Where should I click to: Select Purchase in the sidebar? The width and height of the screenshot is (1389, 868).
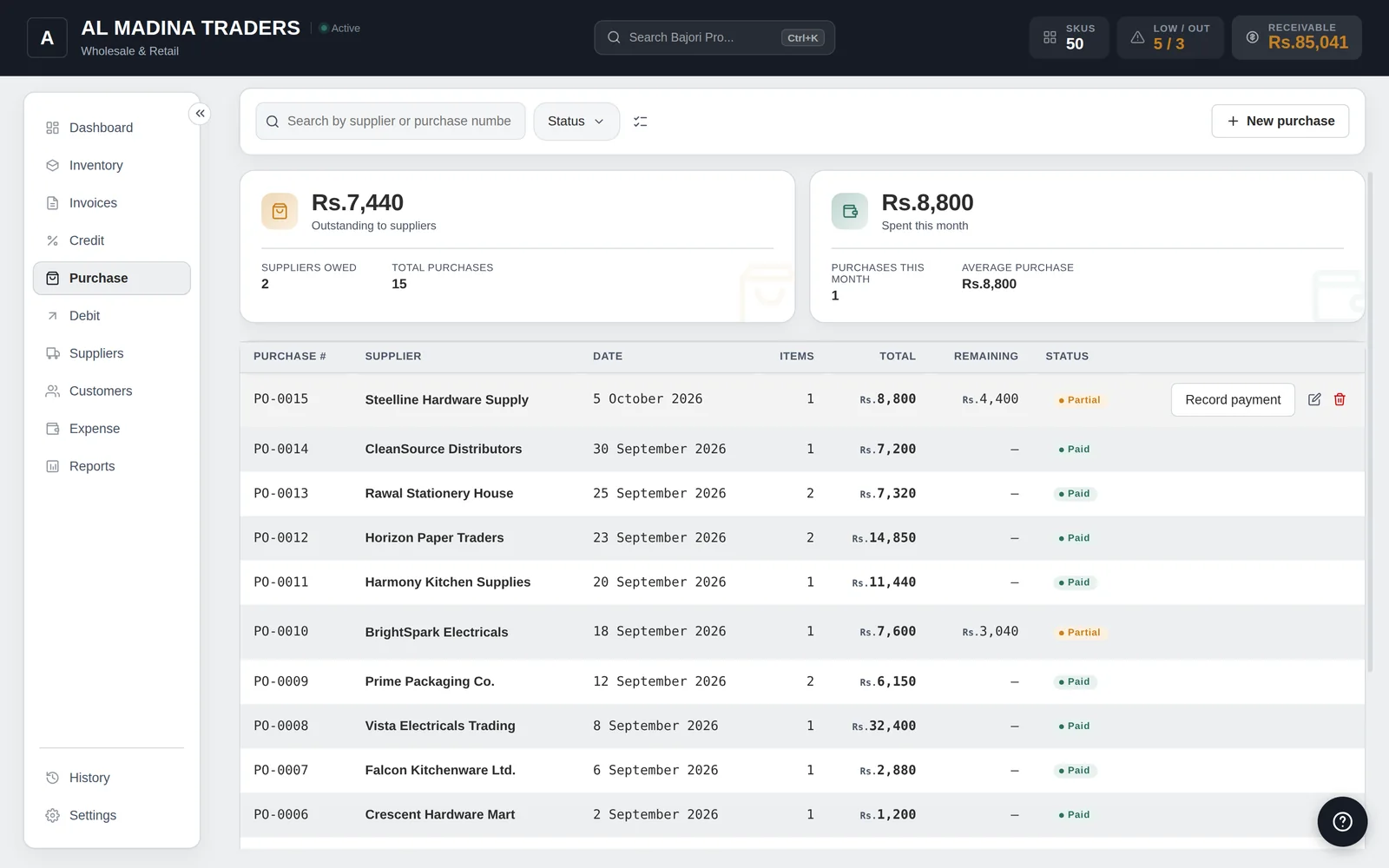(x=112, y=278)
